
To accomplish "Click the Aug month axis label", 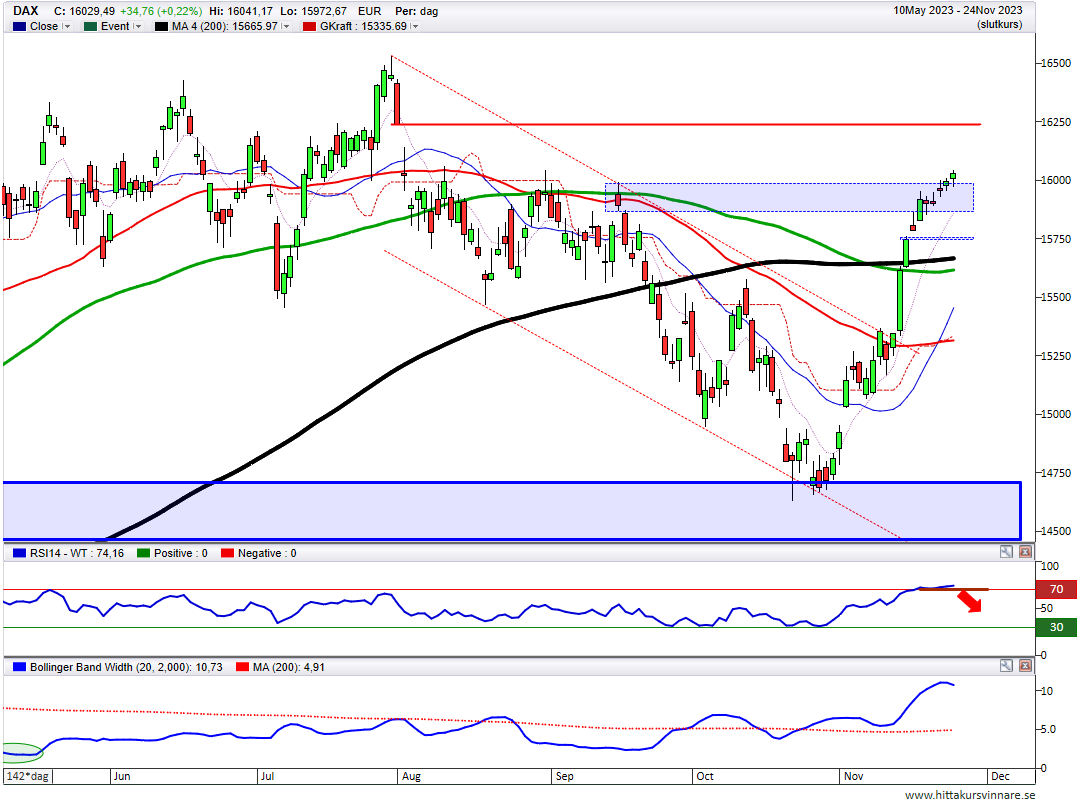I will (x=411, y=776).
